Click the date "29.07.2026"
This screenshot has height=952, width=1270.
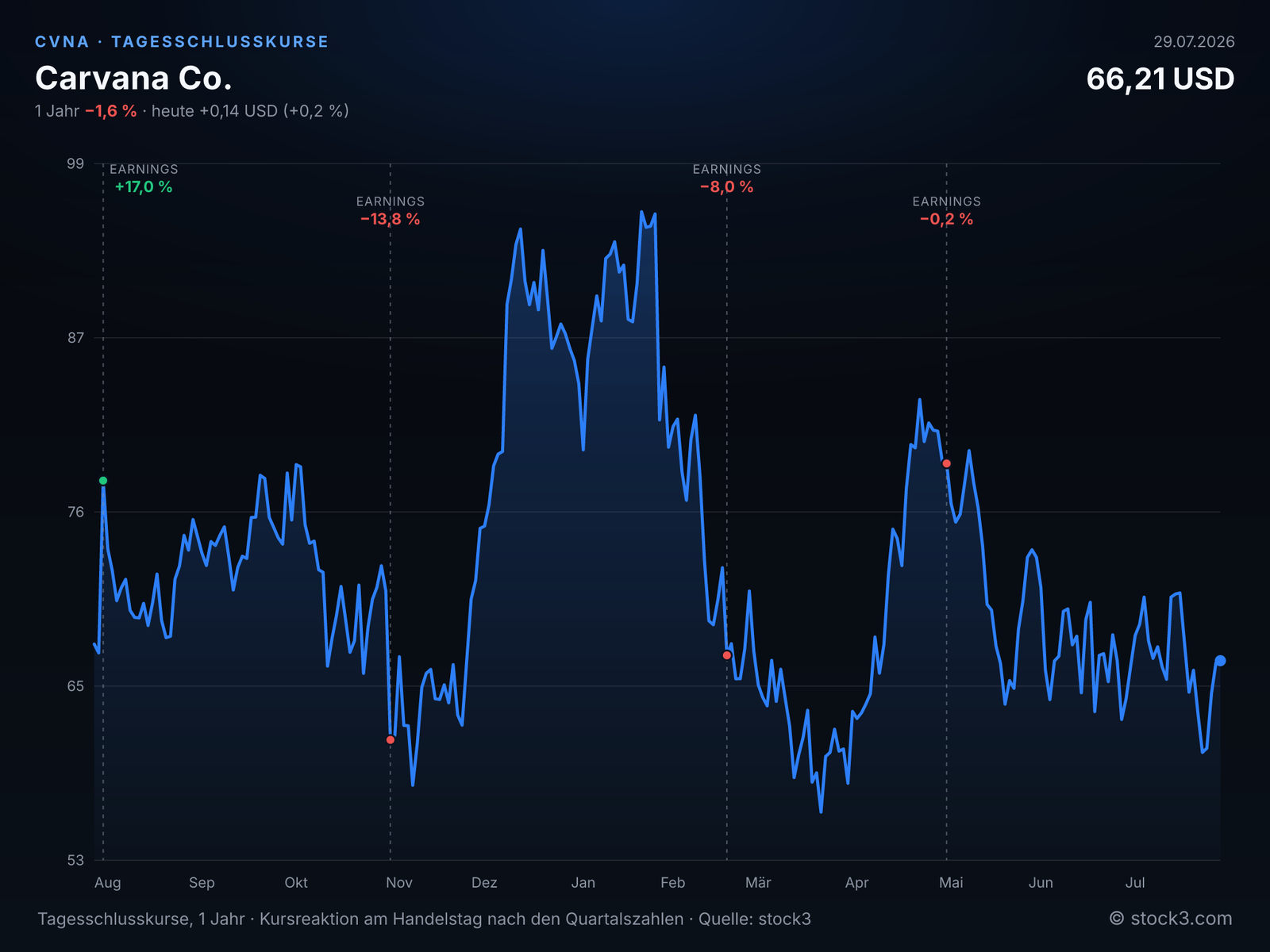[1194, 42]
